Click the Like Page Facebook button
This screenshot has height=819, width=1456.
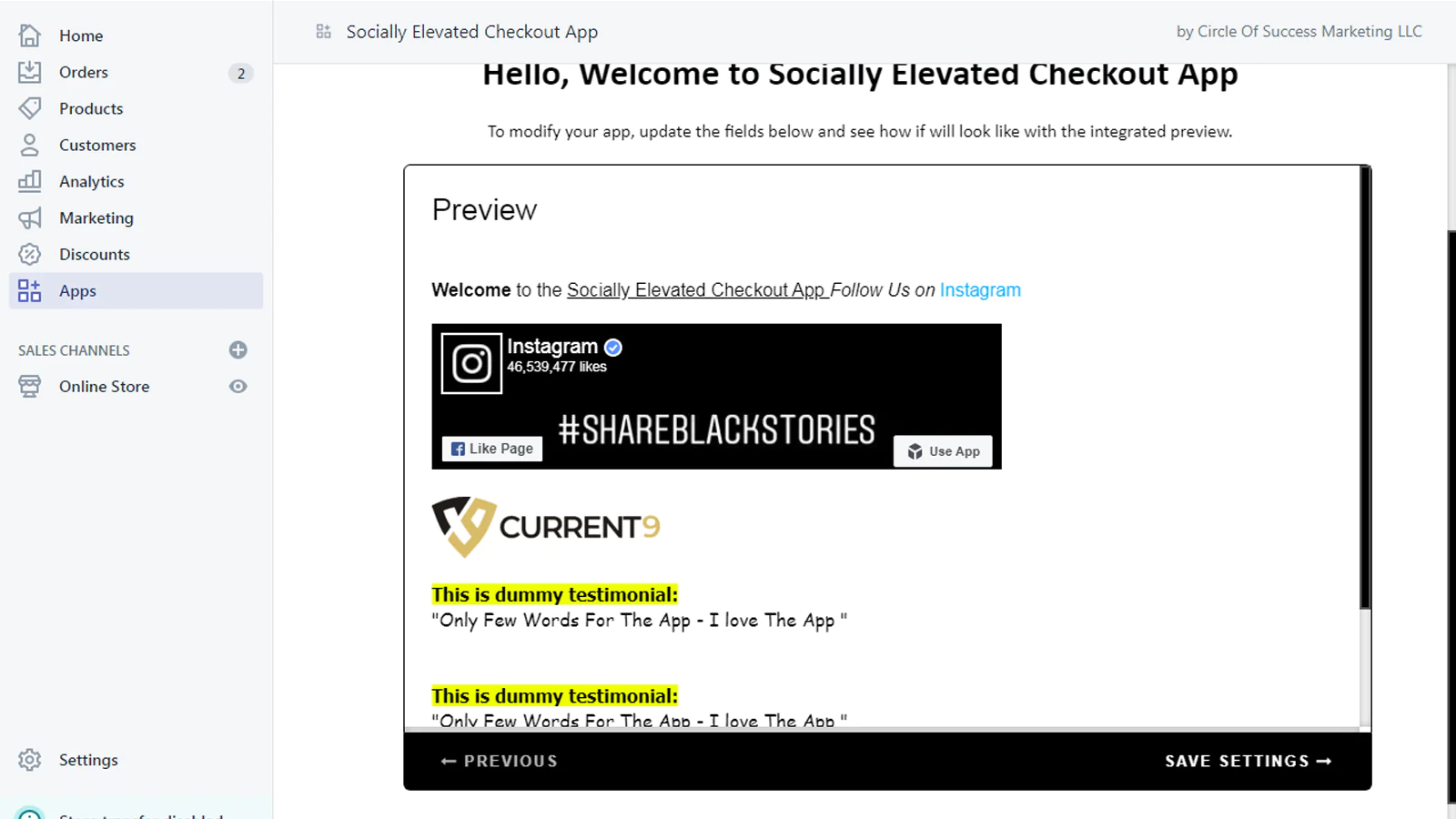[492, 449]
